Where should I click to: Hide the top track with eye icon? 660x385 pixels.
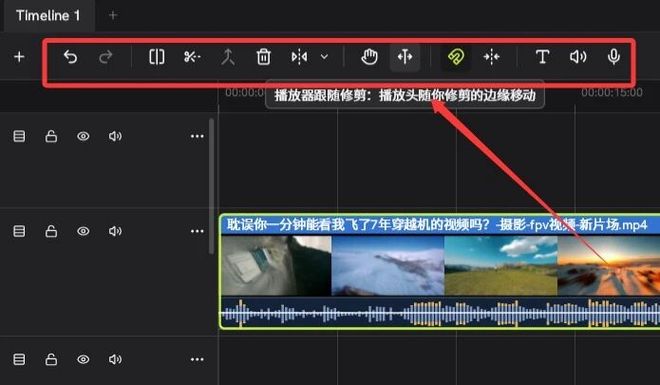tap(83, 136)
